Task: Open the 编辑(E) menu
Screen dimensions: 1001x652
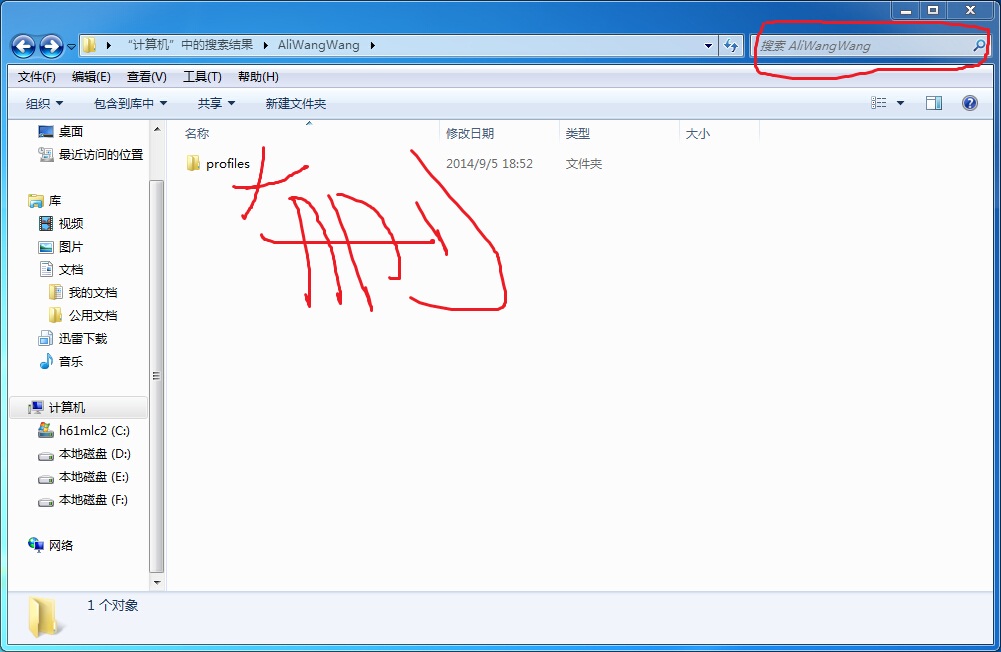Action: (x=91, y=77)
